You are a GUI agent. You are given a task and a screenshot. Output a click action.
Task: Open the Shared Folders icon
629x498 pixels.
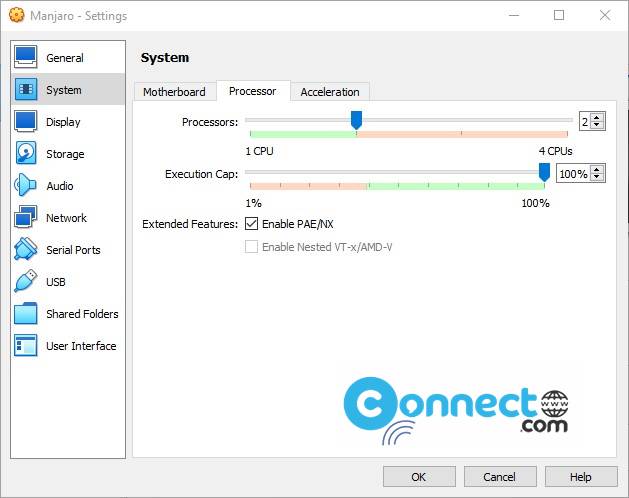click(x=26, y=314)
